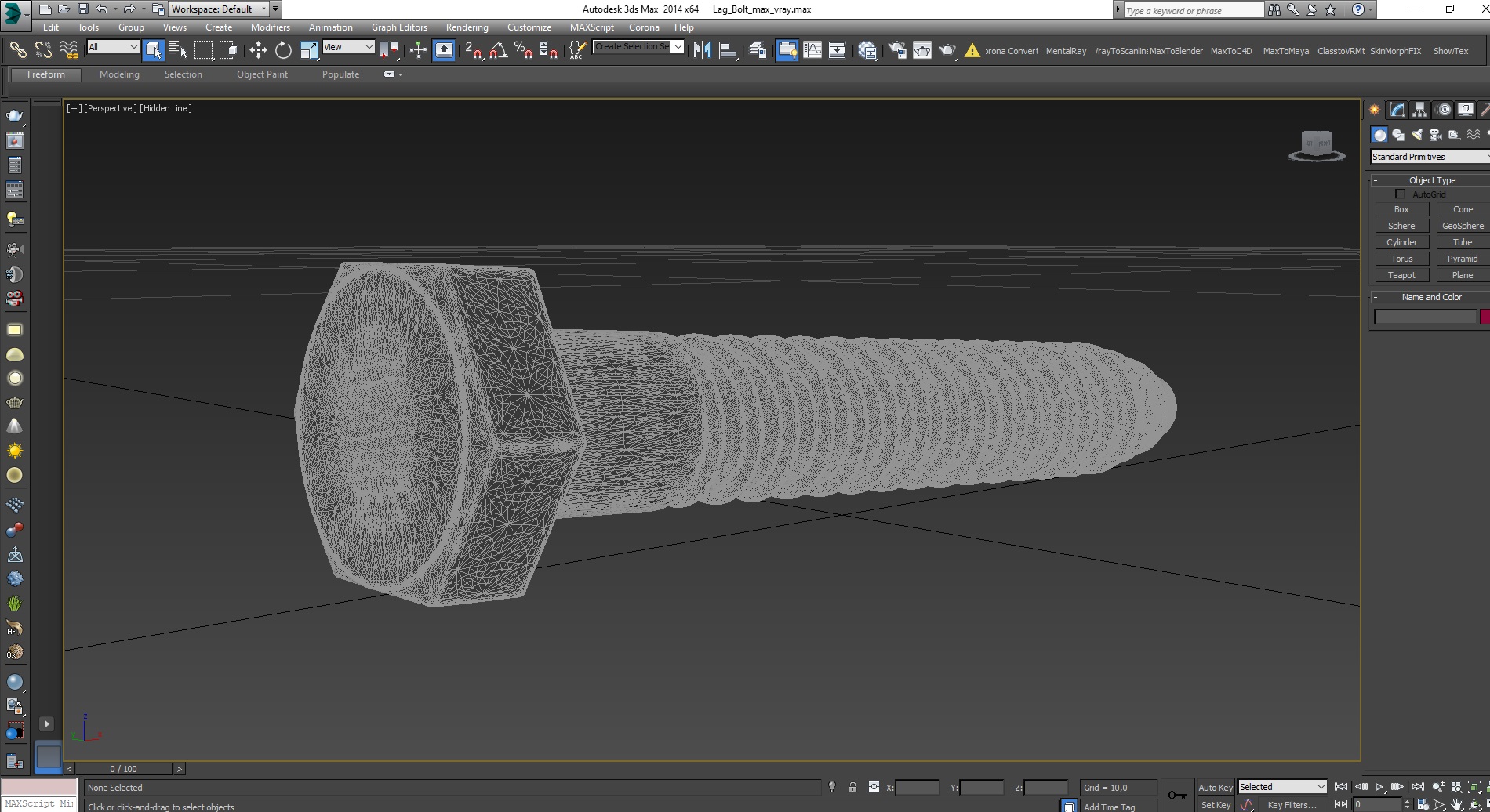
Task: Open the MAXScript menu
Action: [x=591, y=27]
